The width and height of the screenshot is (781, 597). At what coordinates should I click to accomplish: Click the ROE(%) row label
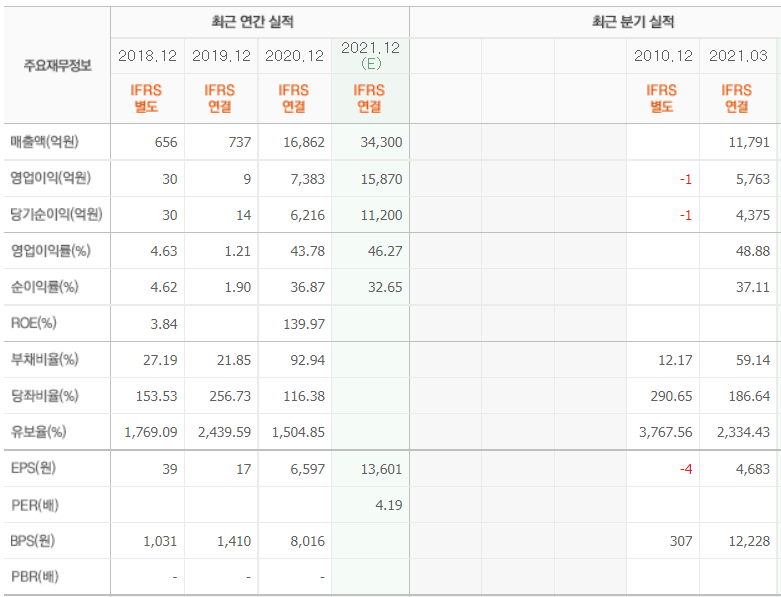(33, 323)
